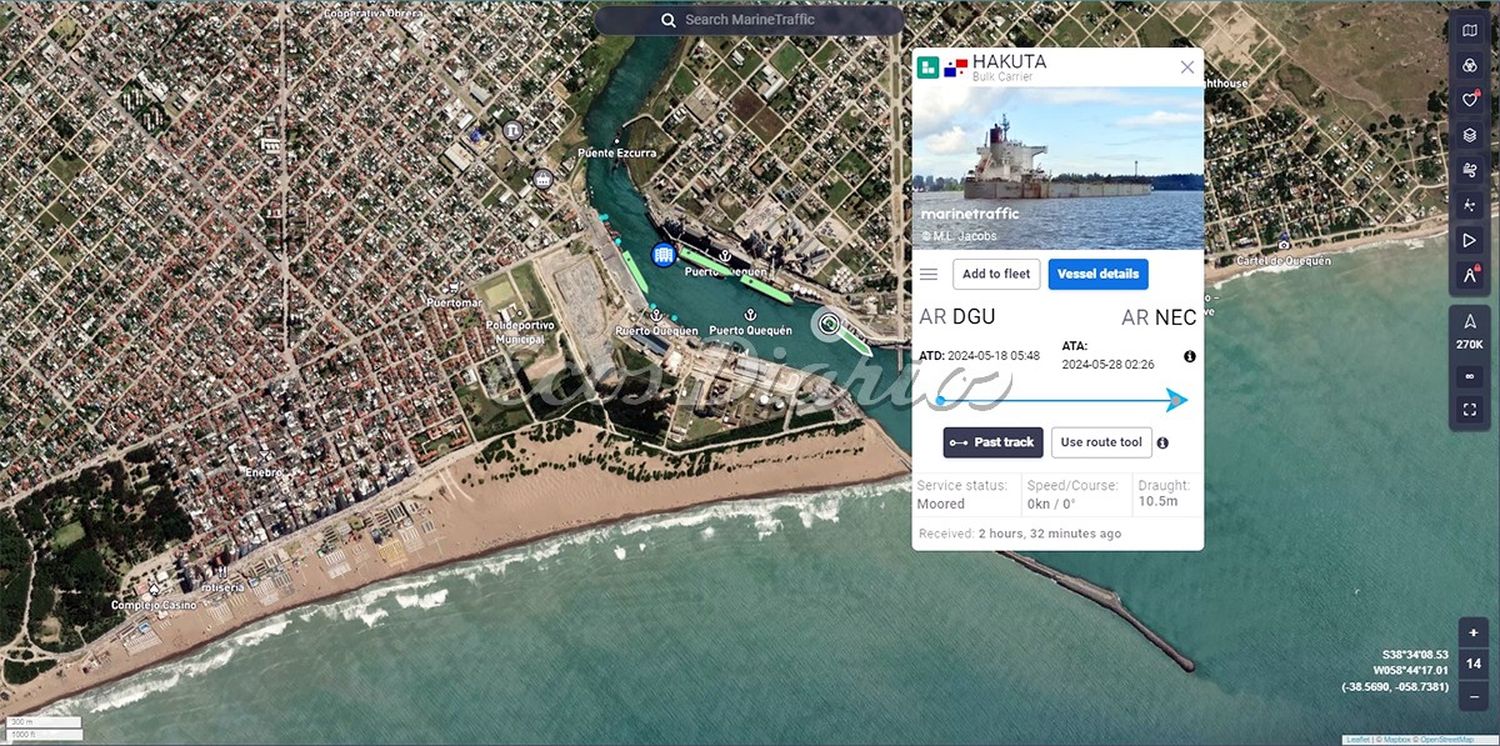This screenshot has width=1500, height=746.
Task: Open the density network nodes icon
Action: pyautogui.click(x=1469, y=205)
